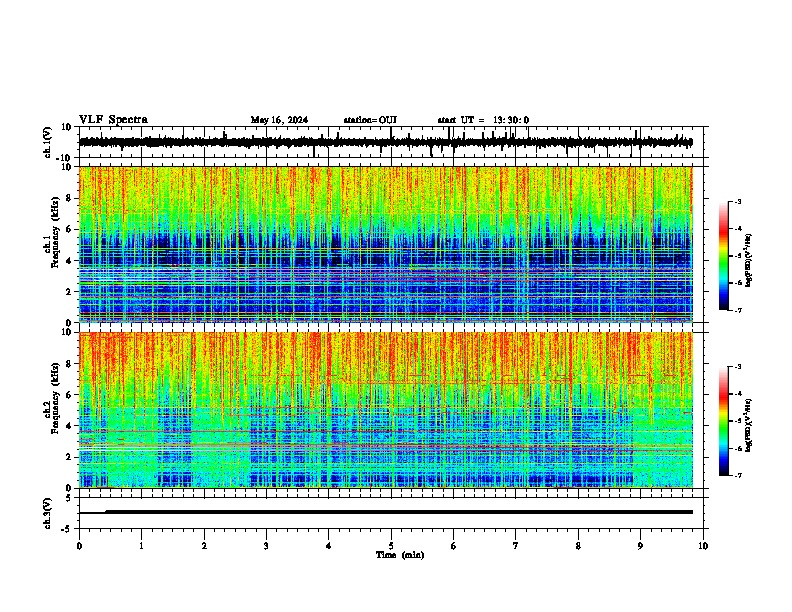Click the ch.1(V) waveform trace
This screenshot has height=612, width=792.
pyautogui.click(x=385, y=142)
